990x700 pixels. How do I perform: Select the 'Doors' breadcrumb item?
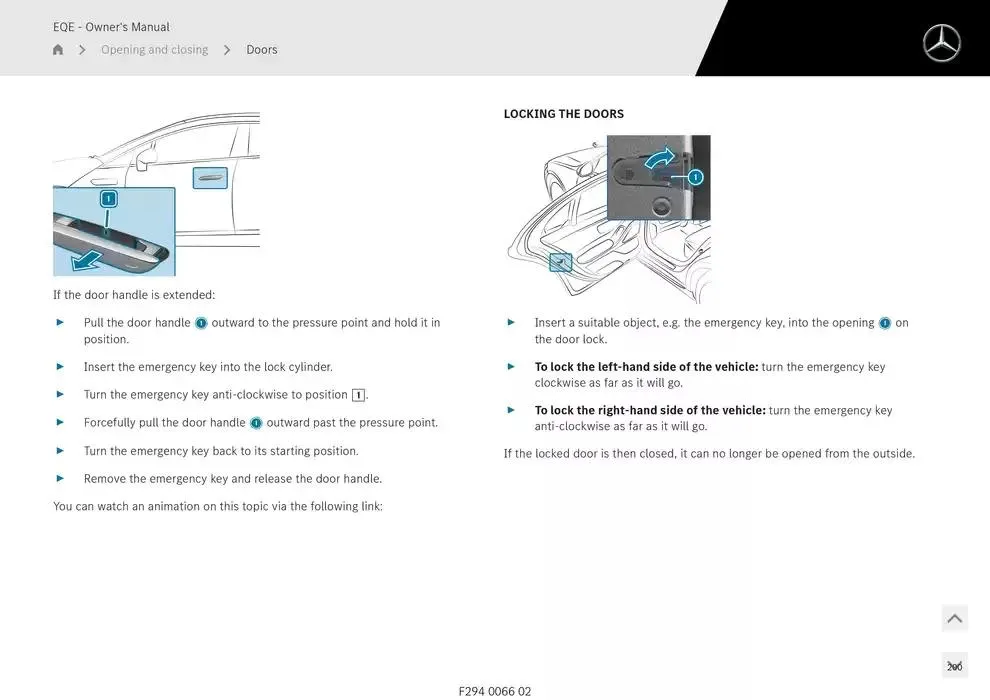tap(262, 50)
